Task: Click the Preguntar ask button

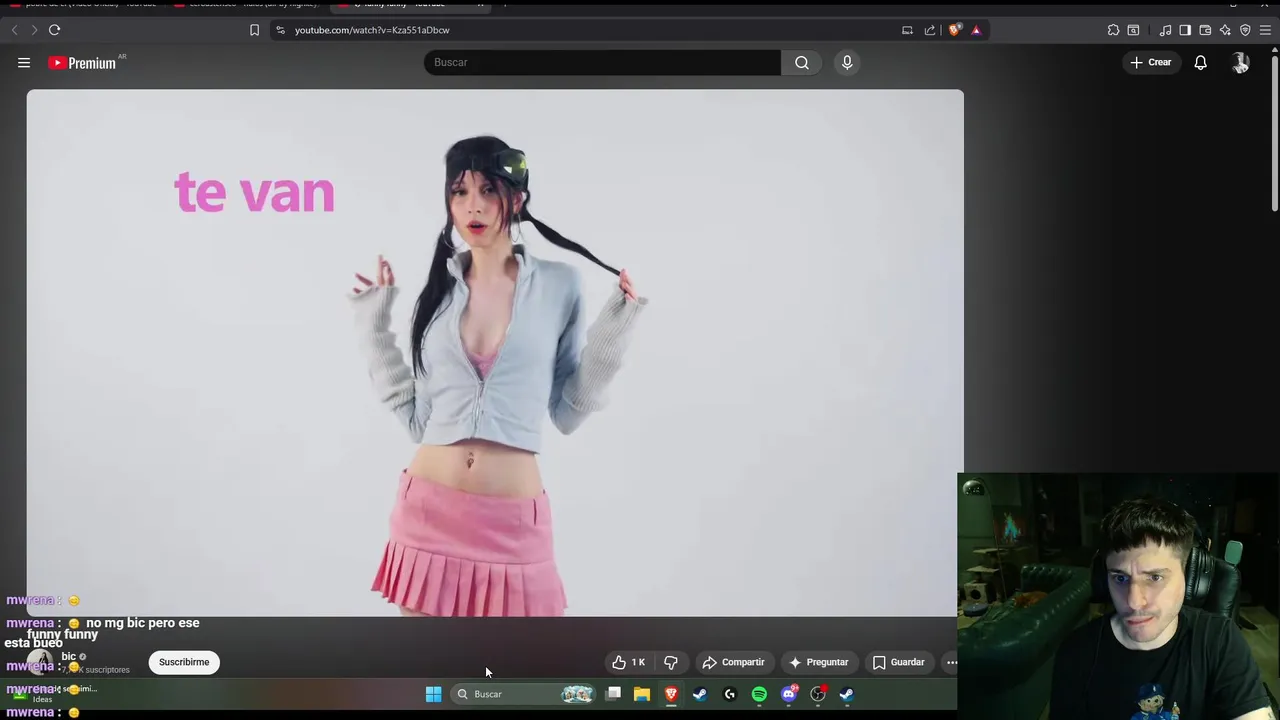Action: coord(818,662)
